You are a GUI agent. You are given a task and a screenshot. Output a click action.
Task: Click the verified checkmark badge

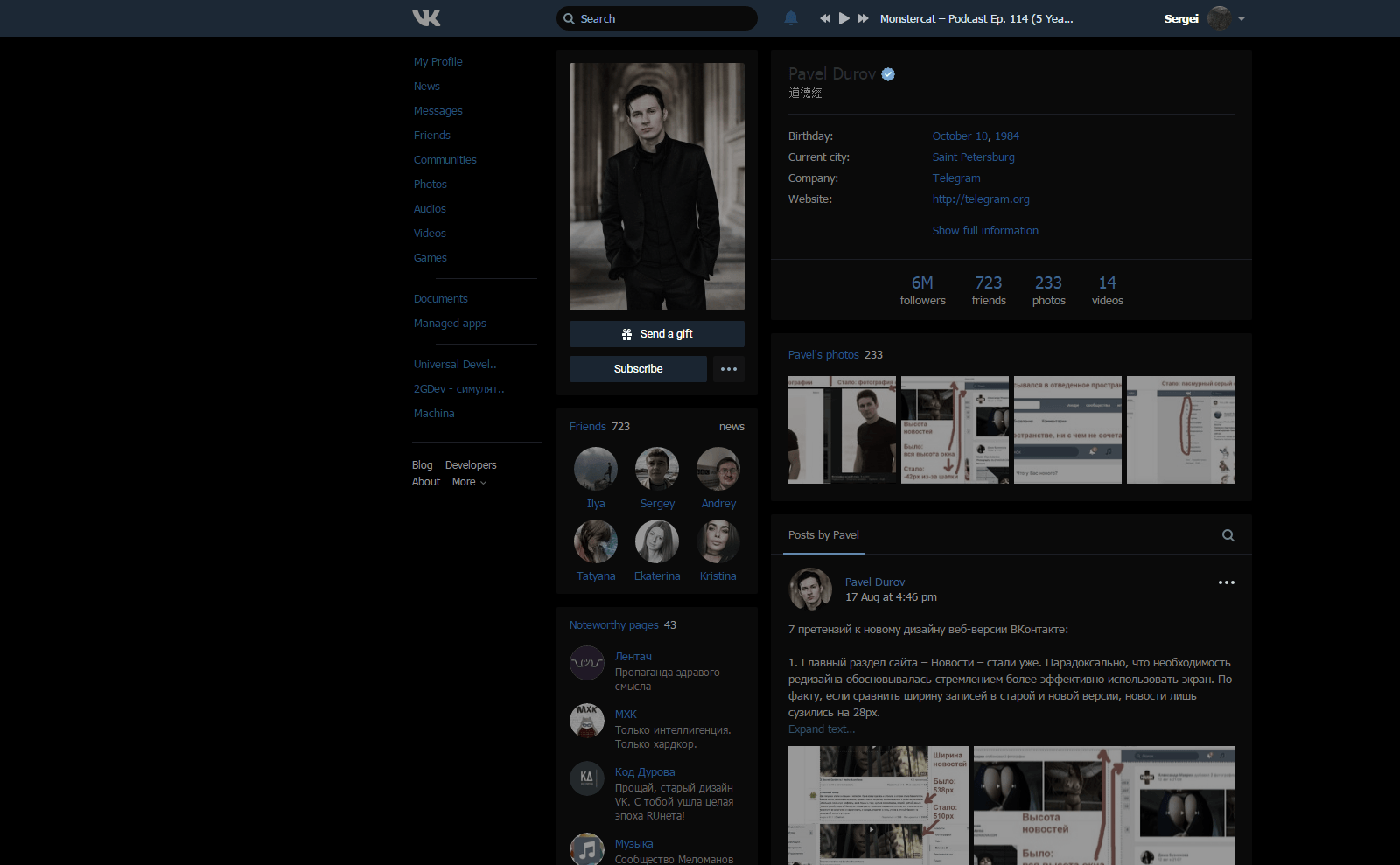pyautogui.click(x=888, y=74)
